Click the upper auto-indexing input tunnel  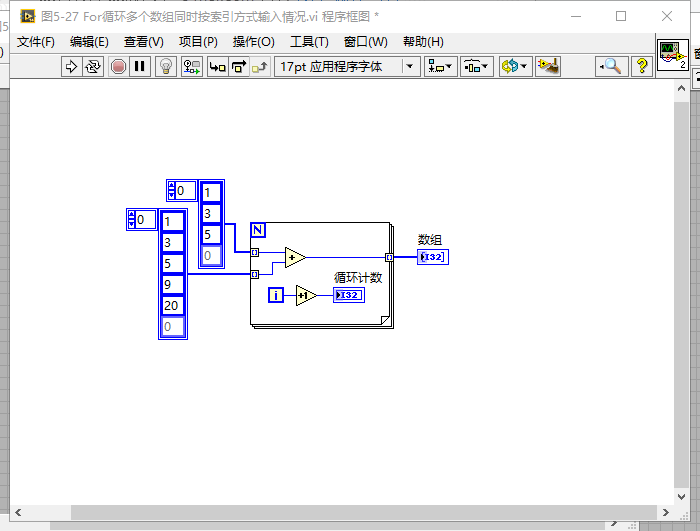[254, 252]
